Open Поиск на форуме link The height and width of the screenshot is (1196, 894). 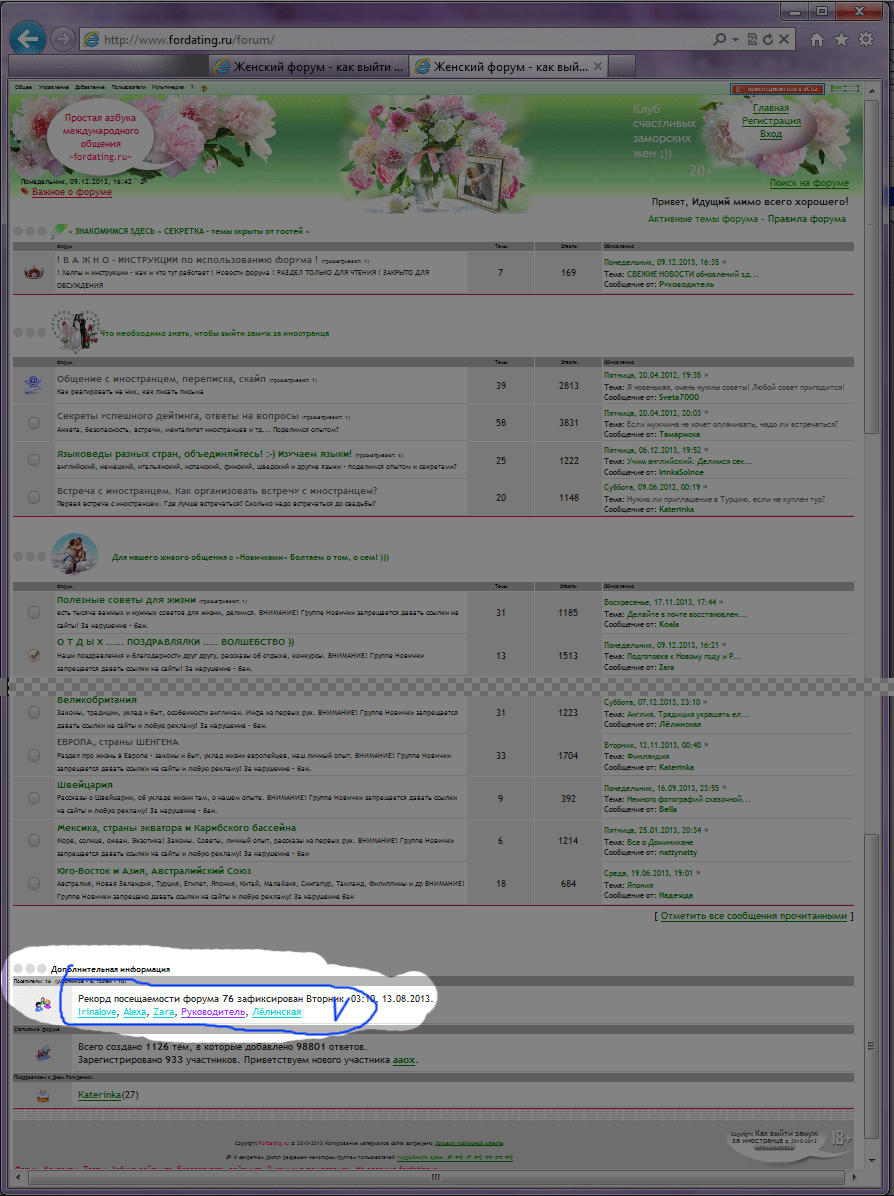tap(809, 183)
